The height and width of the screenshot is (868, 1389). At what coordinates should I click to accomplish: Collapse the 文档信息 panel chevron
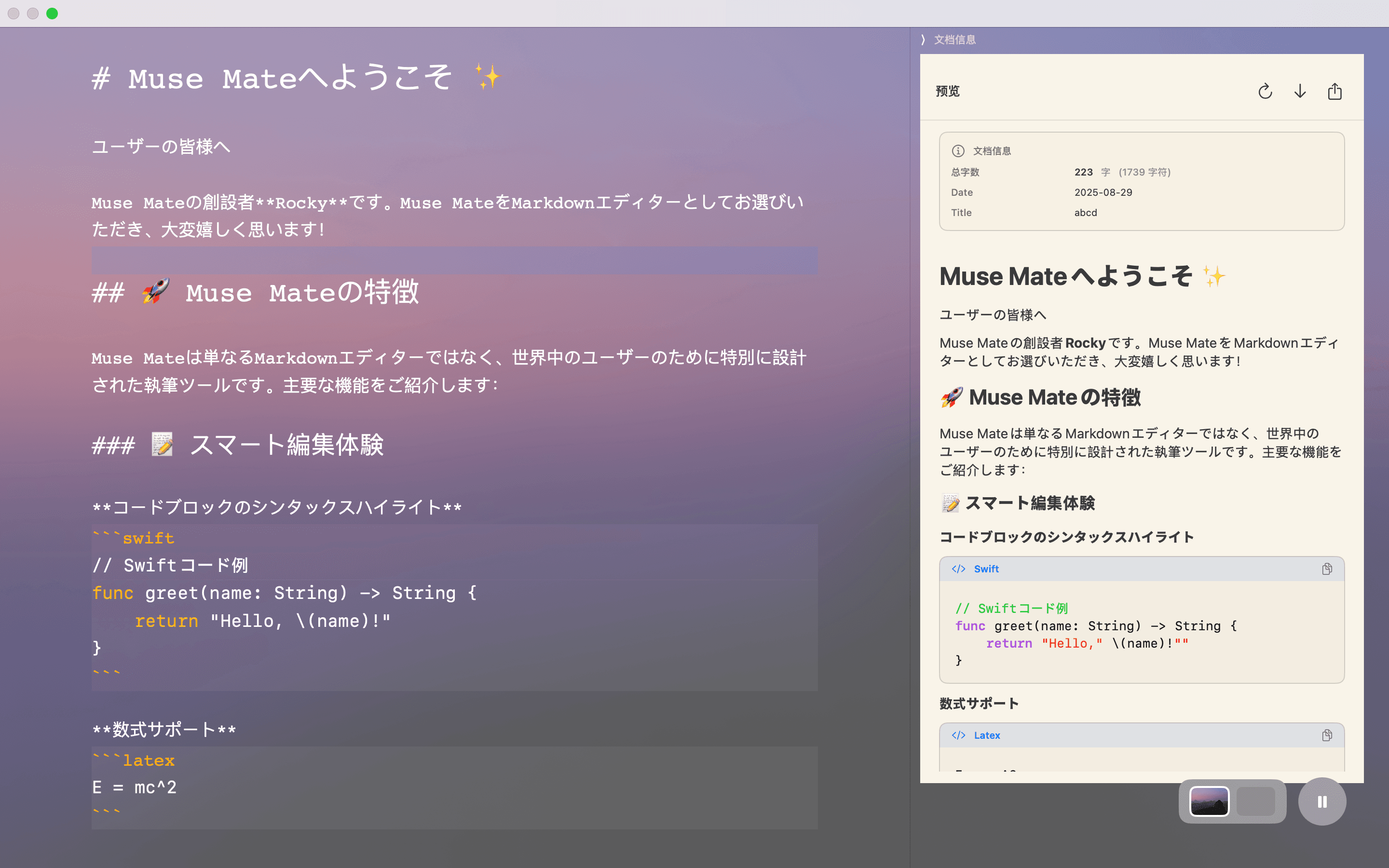[x=924, y=40]
